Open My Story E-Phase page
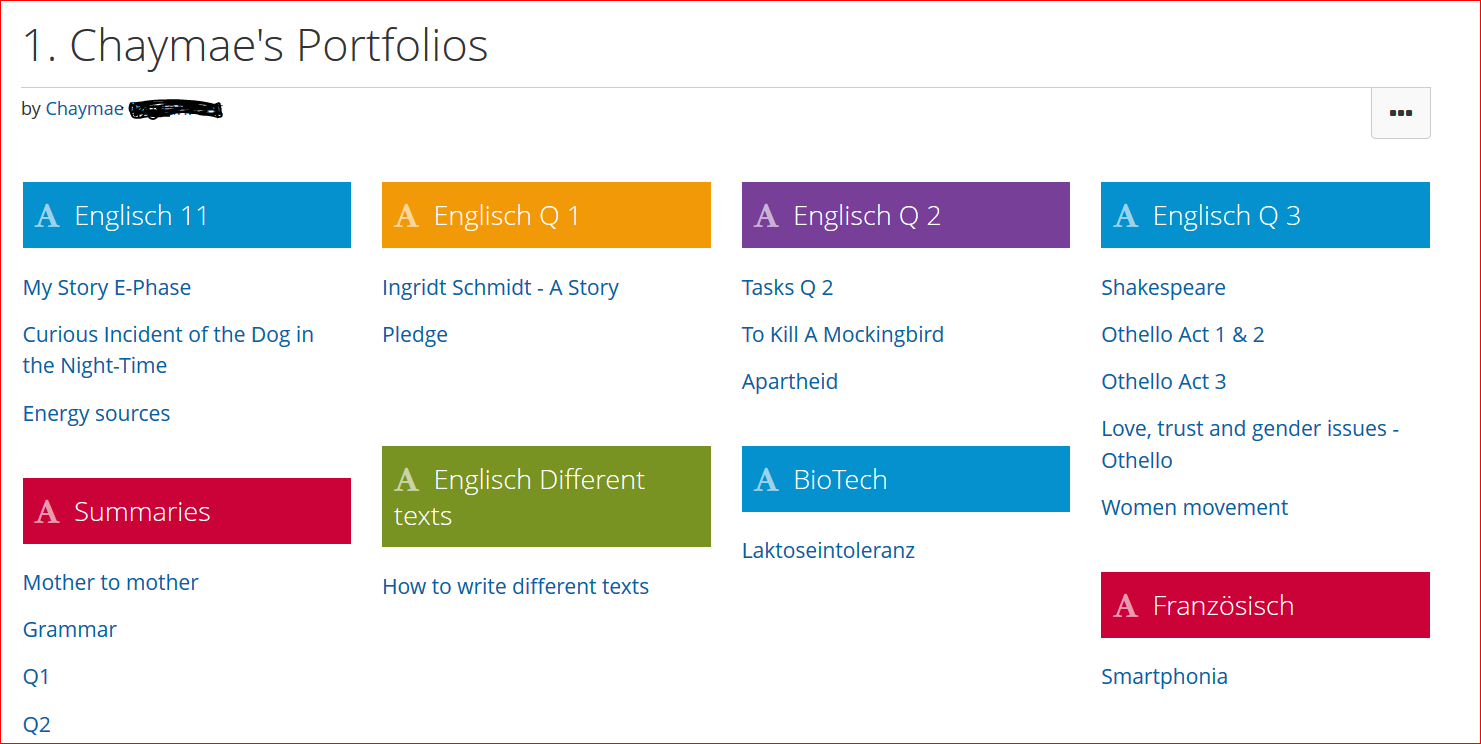The image size is (1481, 744). (x=107, y=288)
